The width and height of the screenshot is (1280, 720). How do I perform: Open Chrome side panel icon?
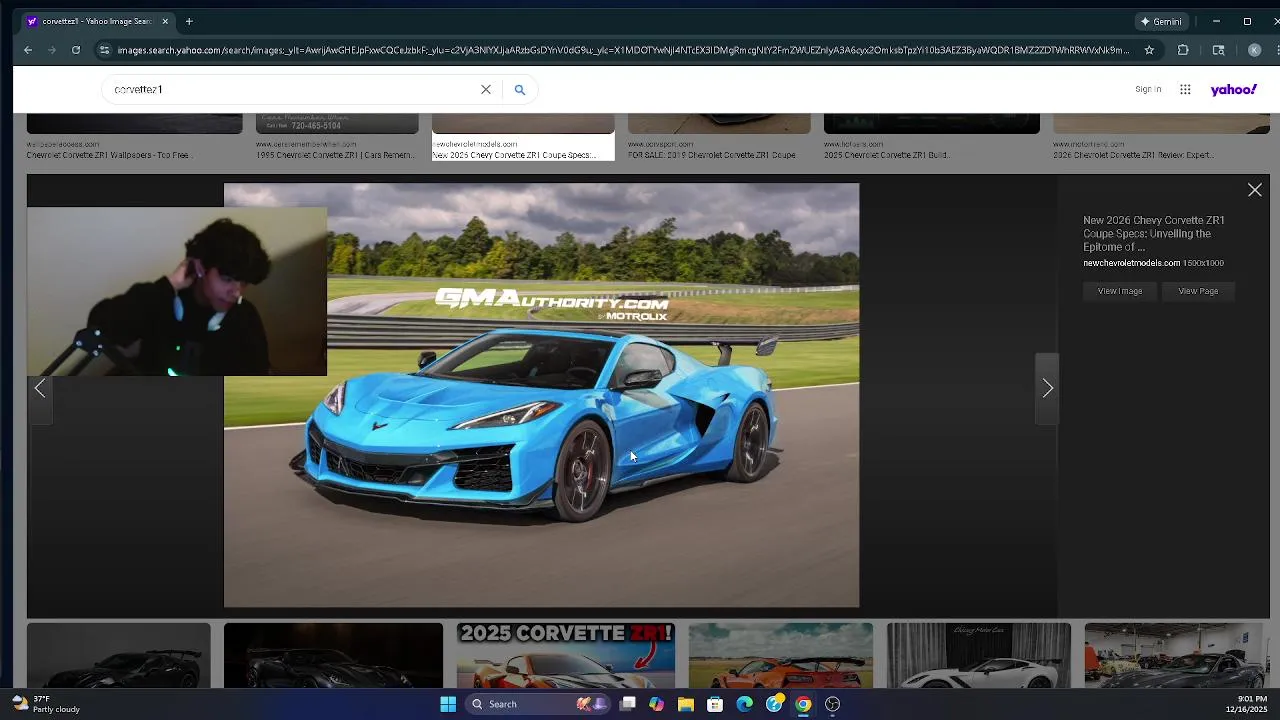click(1218, 50)
